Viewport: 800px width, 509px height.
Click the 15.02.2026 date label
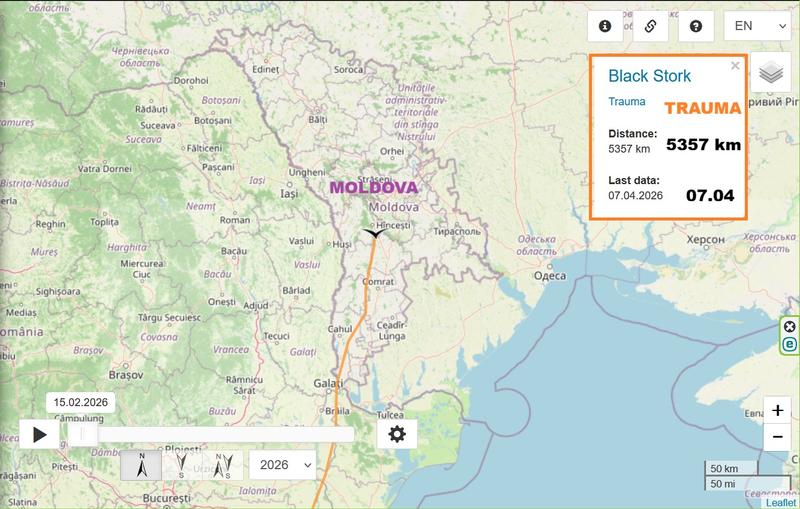81,402
